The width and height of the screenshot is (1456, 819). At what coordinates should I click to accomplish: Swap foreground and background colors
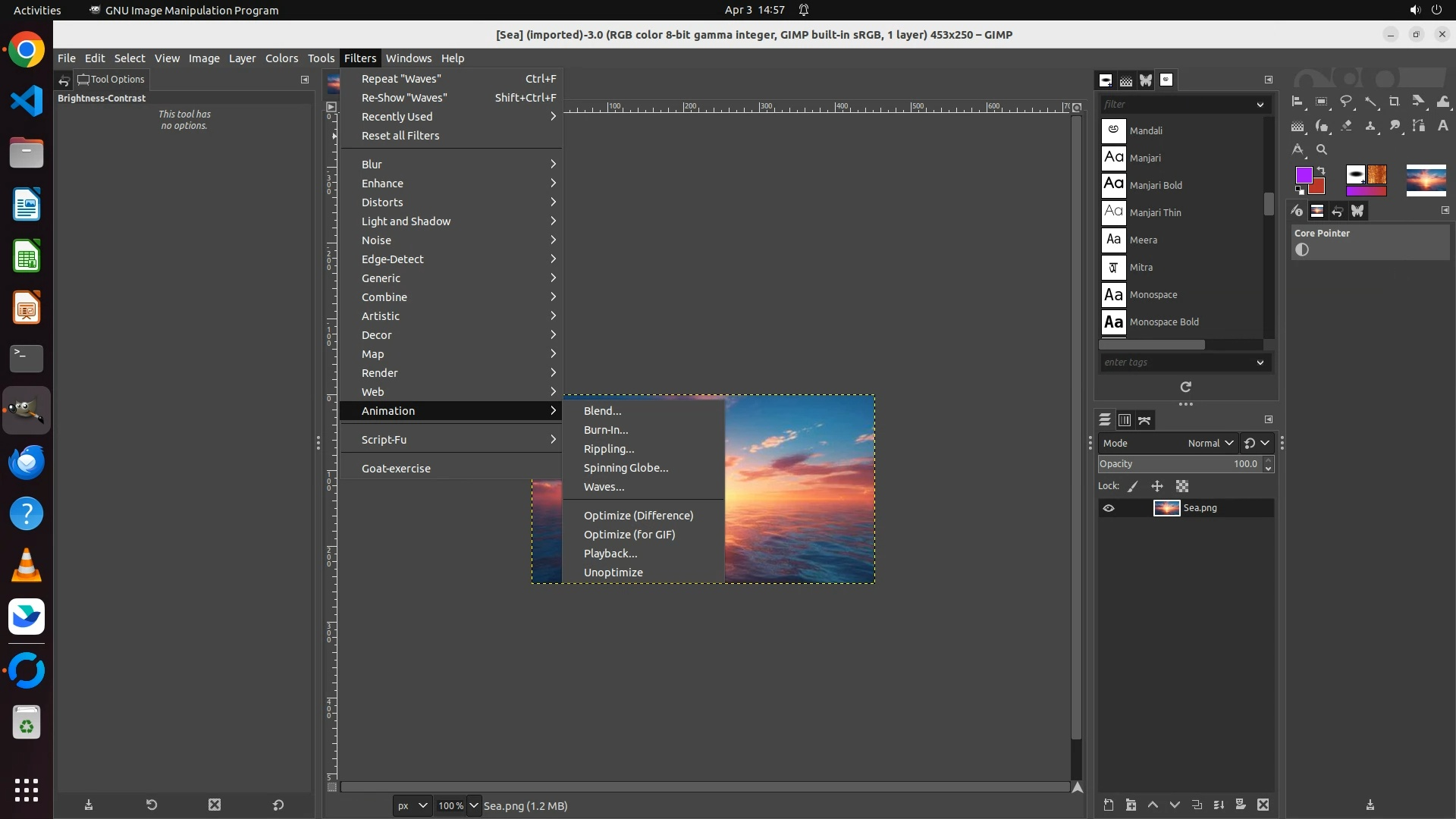[1321, 170]
